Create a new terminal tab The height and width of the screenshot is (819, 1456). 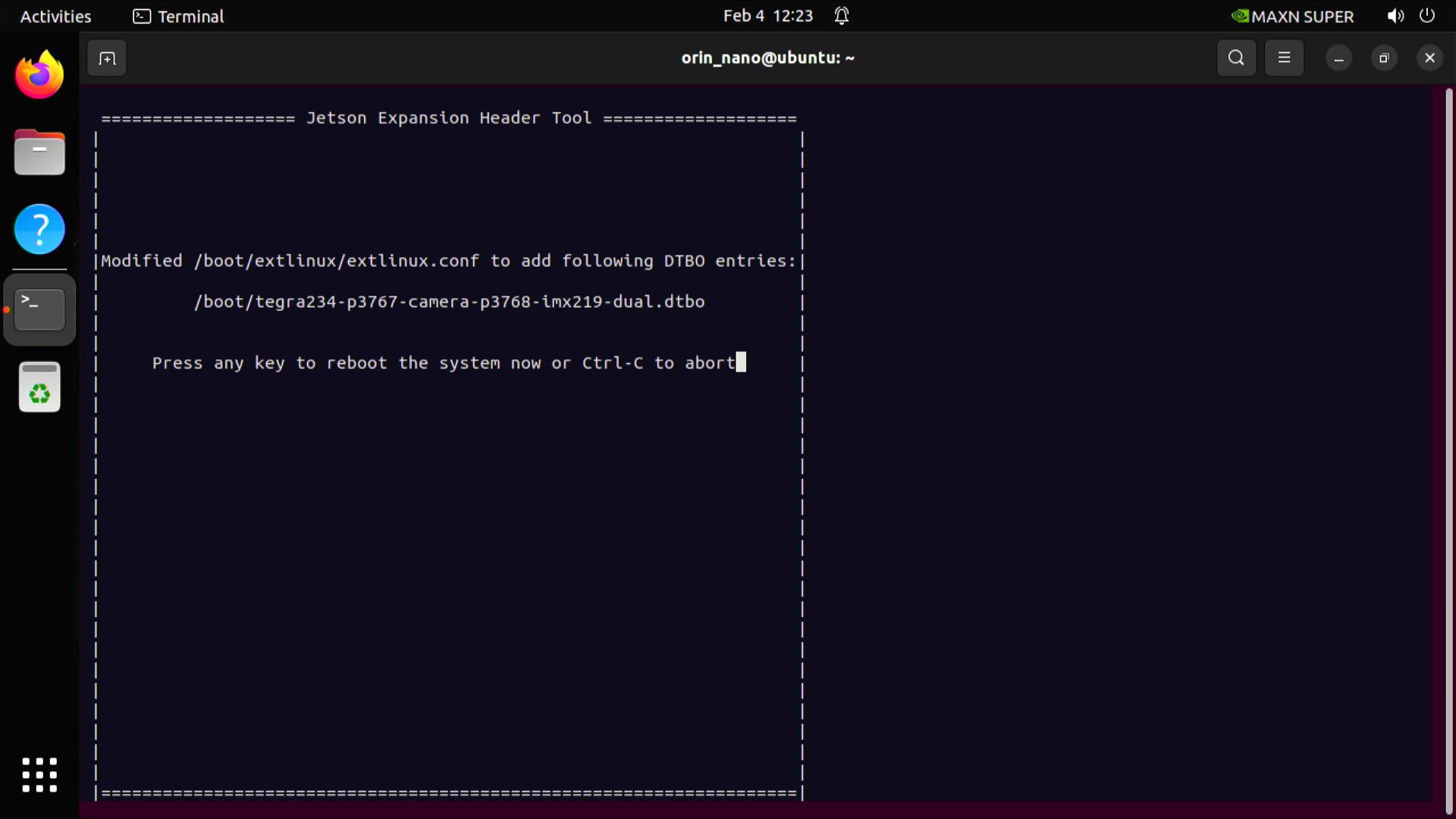(x=106, y=58)
